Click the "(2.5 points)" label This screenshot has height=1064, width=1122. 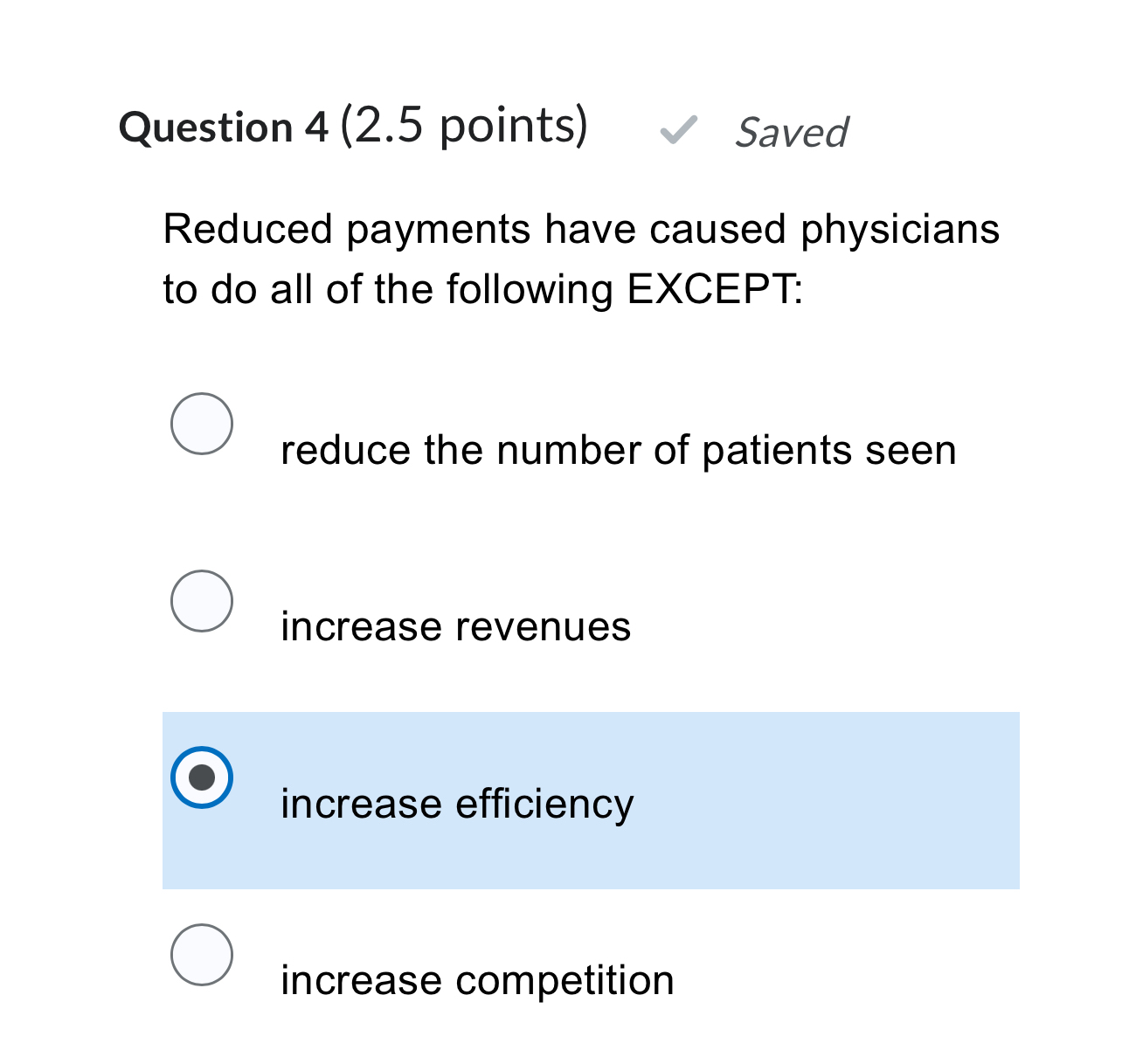coord(464,126)
